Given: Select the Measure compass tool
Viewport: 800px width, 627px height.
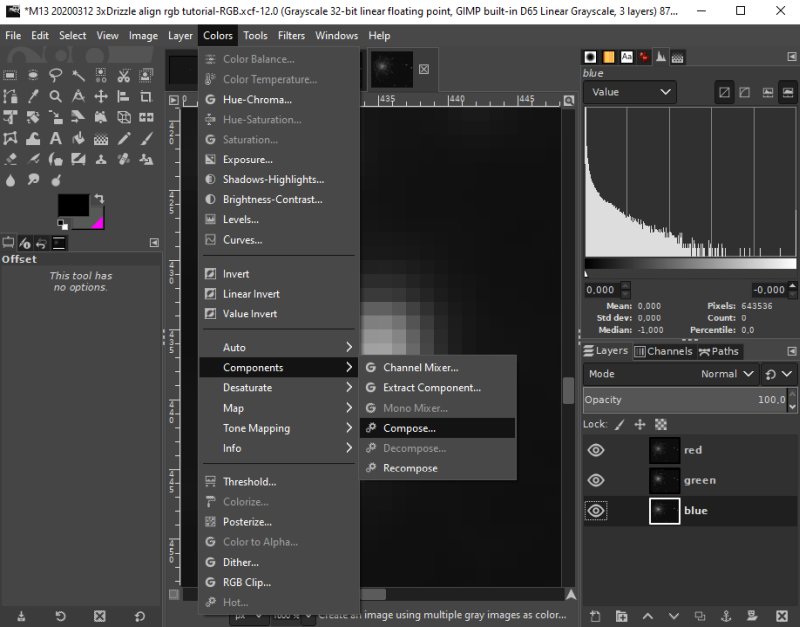Looking at the screenshot, I should click(x=78, y=96).
